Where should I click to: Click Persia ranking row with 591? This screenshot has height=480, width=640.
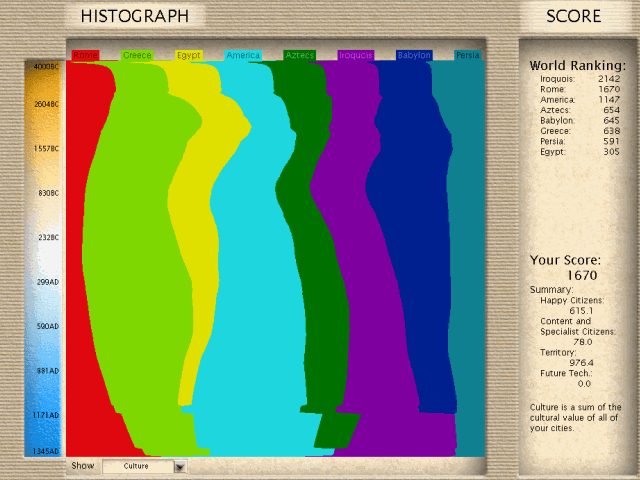tap(580, 142)
